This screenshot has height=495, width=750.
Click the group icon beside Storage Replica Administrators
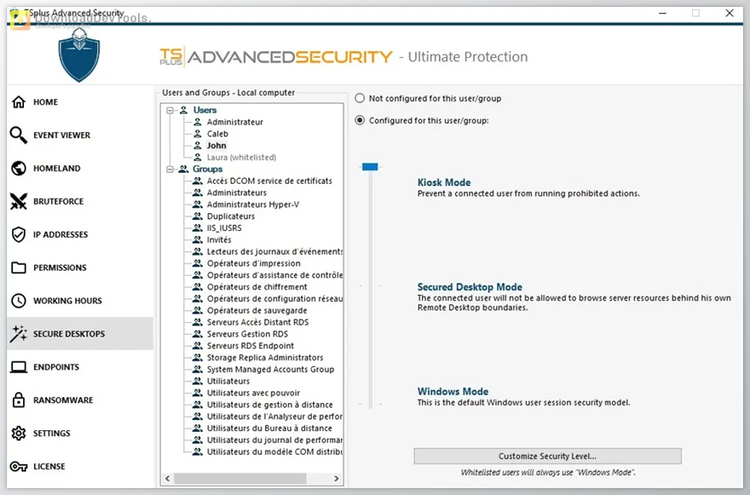198,357
